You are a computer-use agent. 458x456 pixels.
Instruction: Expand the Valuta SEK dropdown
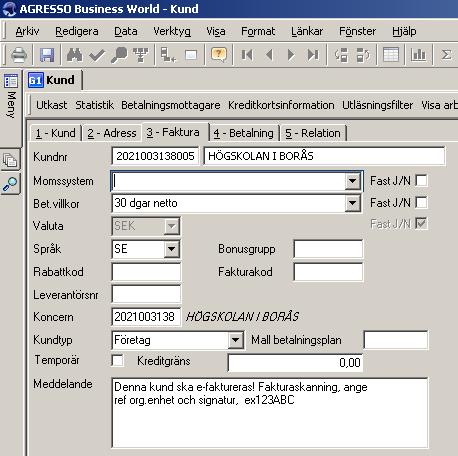(x=172, y=226)
